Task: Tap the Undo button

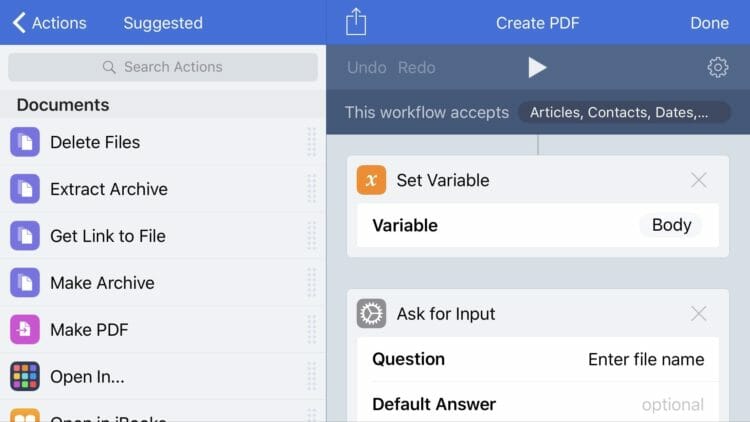Action: click(x=366, y=67)
